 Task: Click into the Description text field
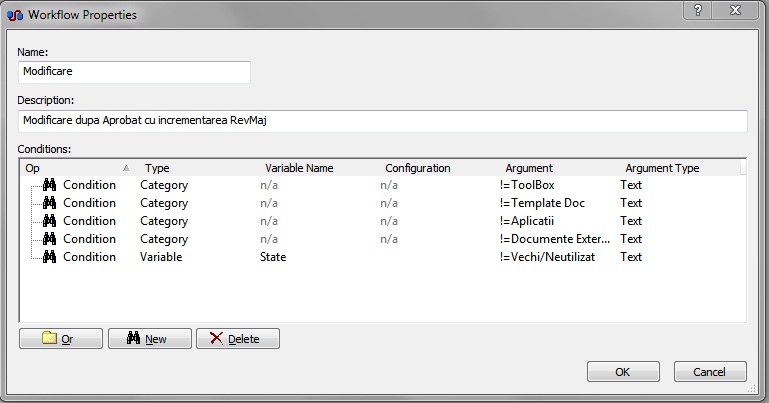click(x=383, y=121)
